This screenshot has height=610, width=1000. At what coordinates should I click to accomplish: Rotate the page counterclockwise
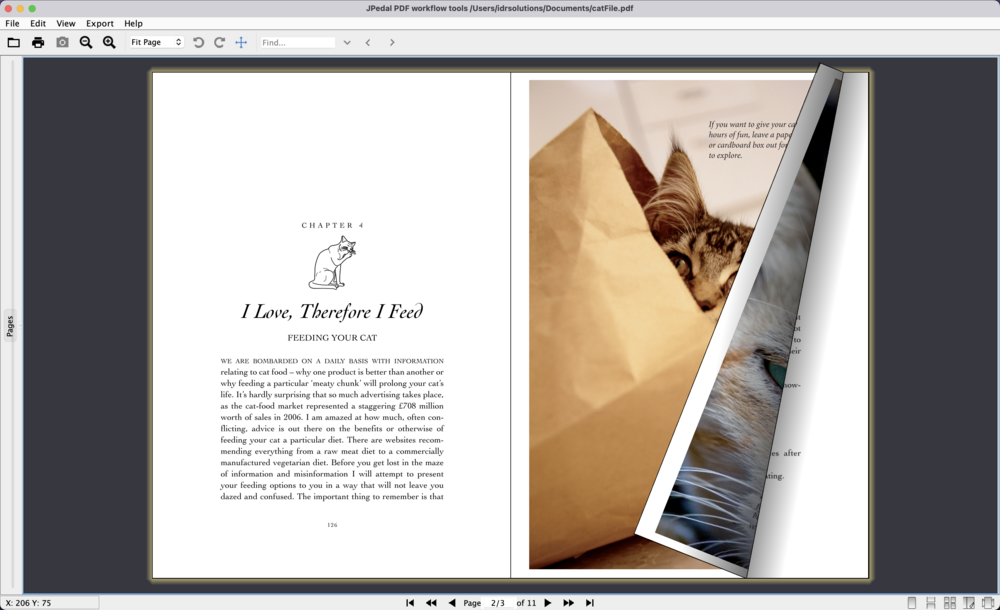pos(198,42)
